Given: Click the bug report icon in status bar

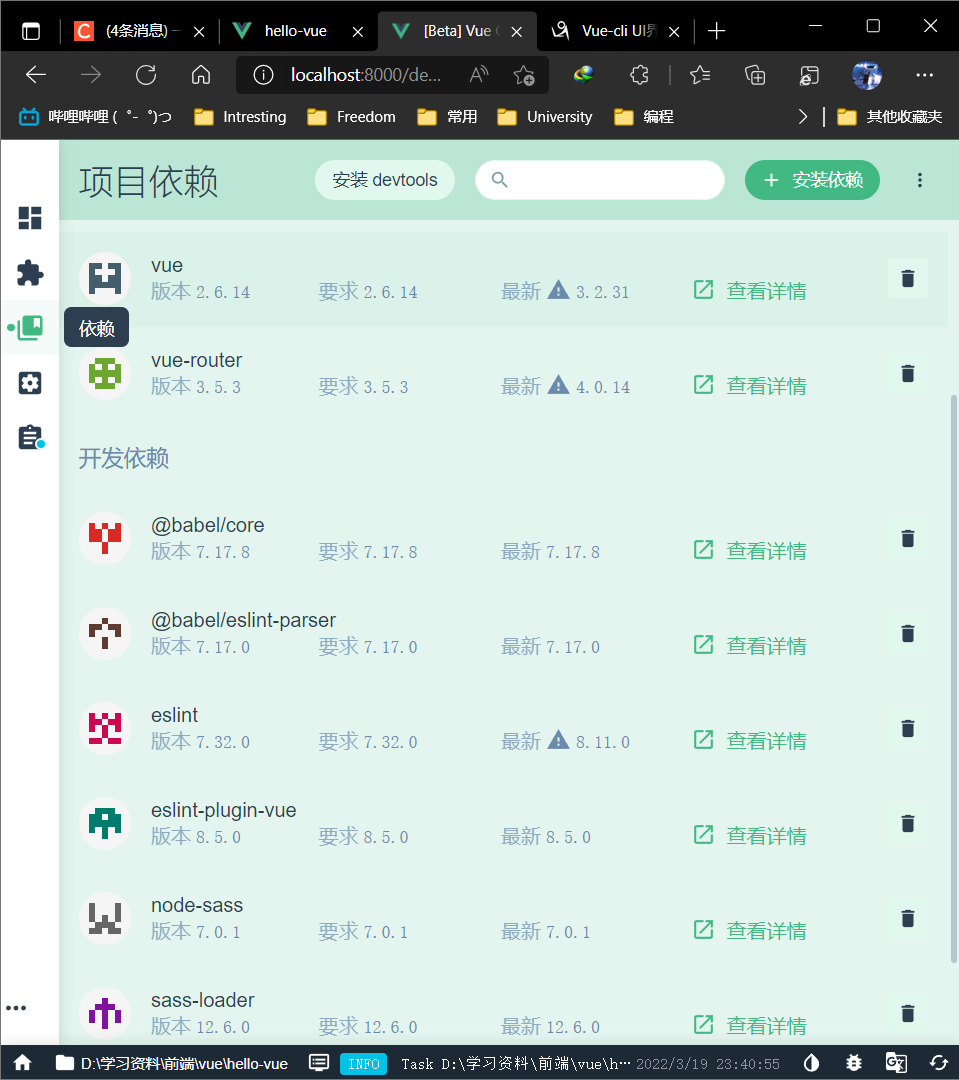Looking at the screenshot, I should click(x=854, y=1063).
